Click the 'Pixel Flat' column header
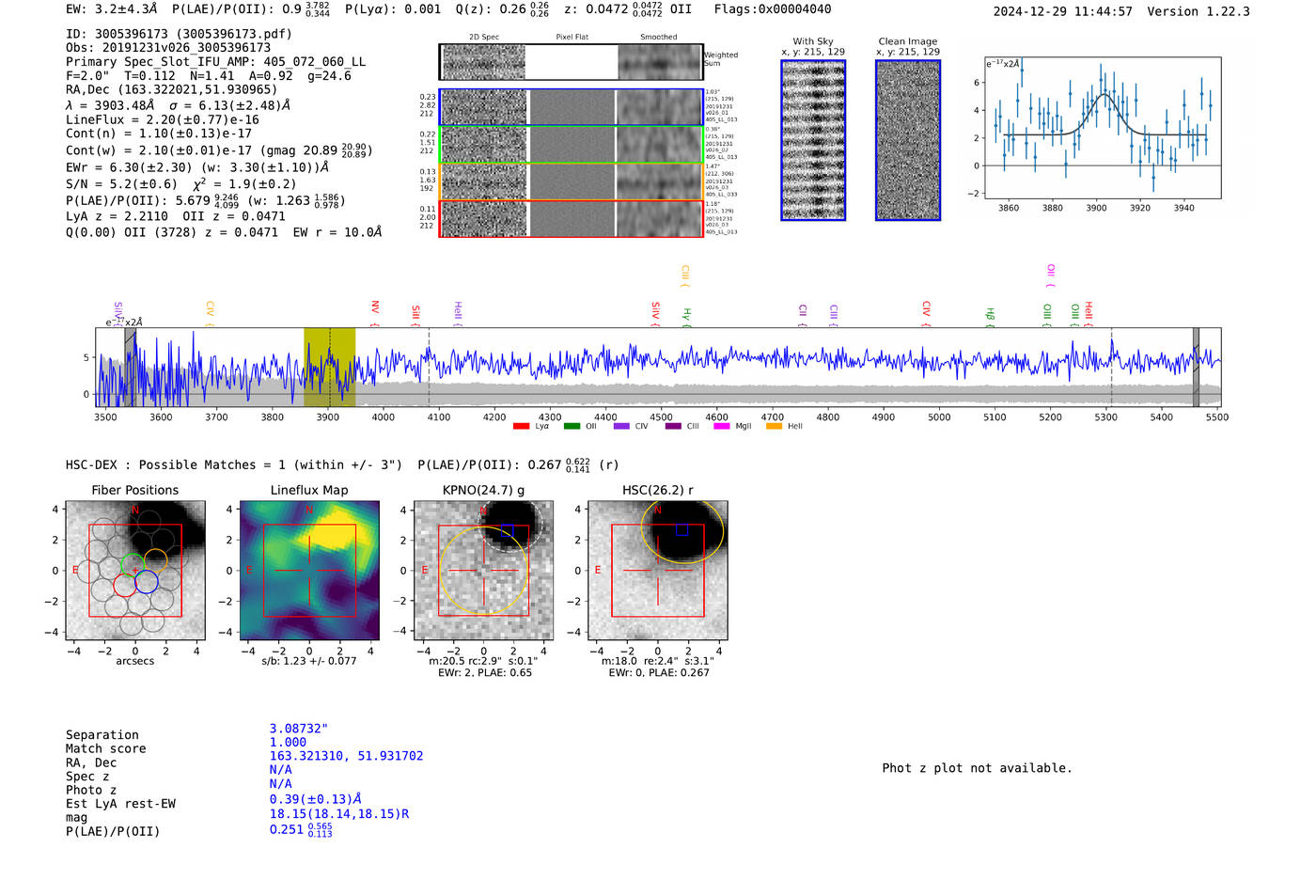This screenshot has height=896, width=1316. tap(572, 38)
